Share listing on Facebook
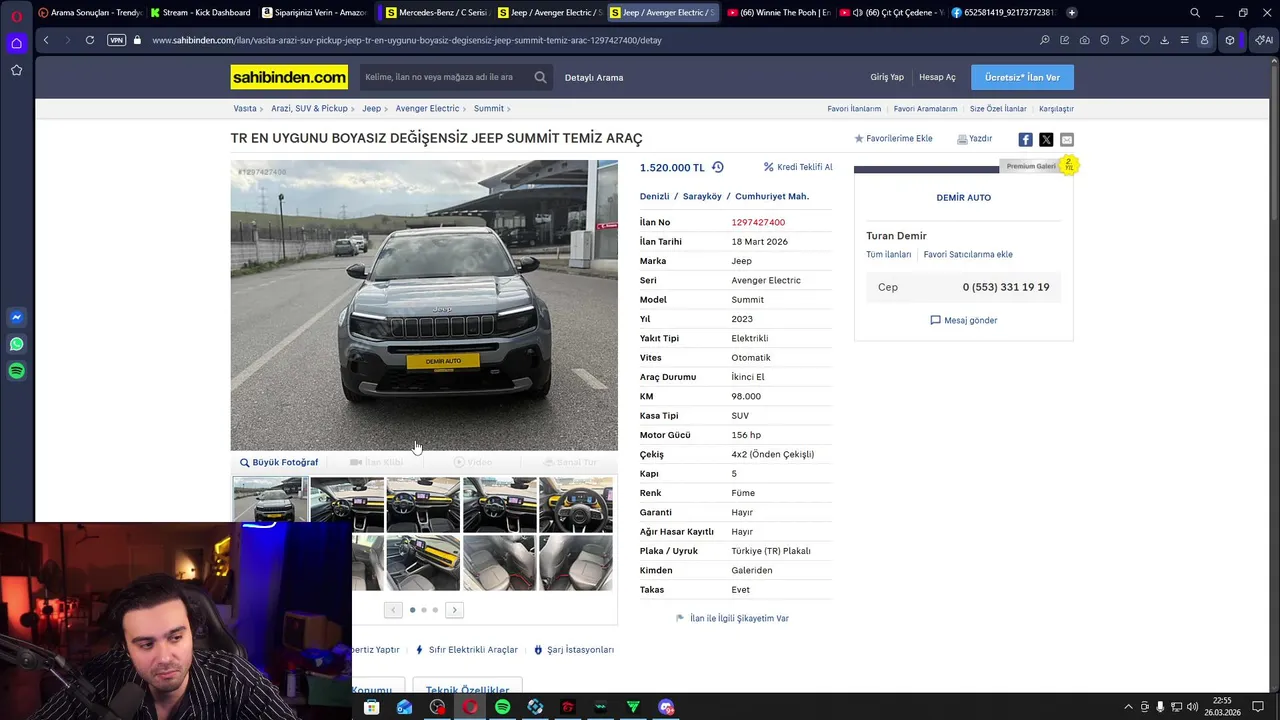Screen dimensions: 1280x720 [x=1025, y=139]
